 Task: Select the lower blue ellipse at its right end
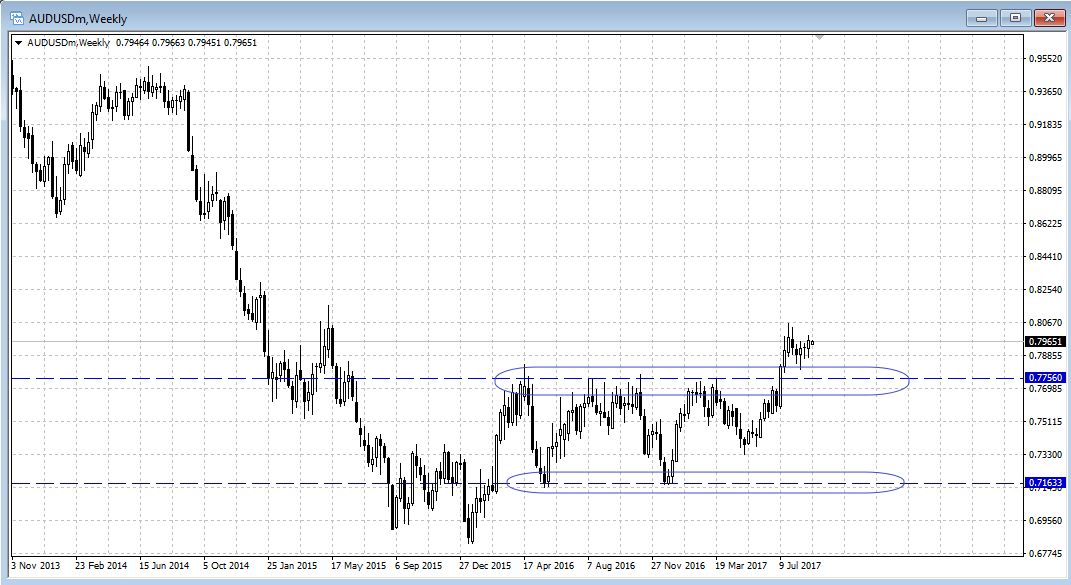click(x=904, y=482)
